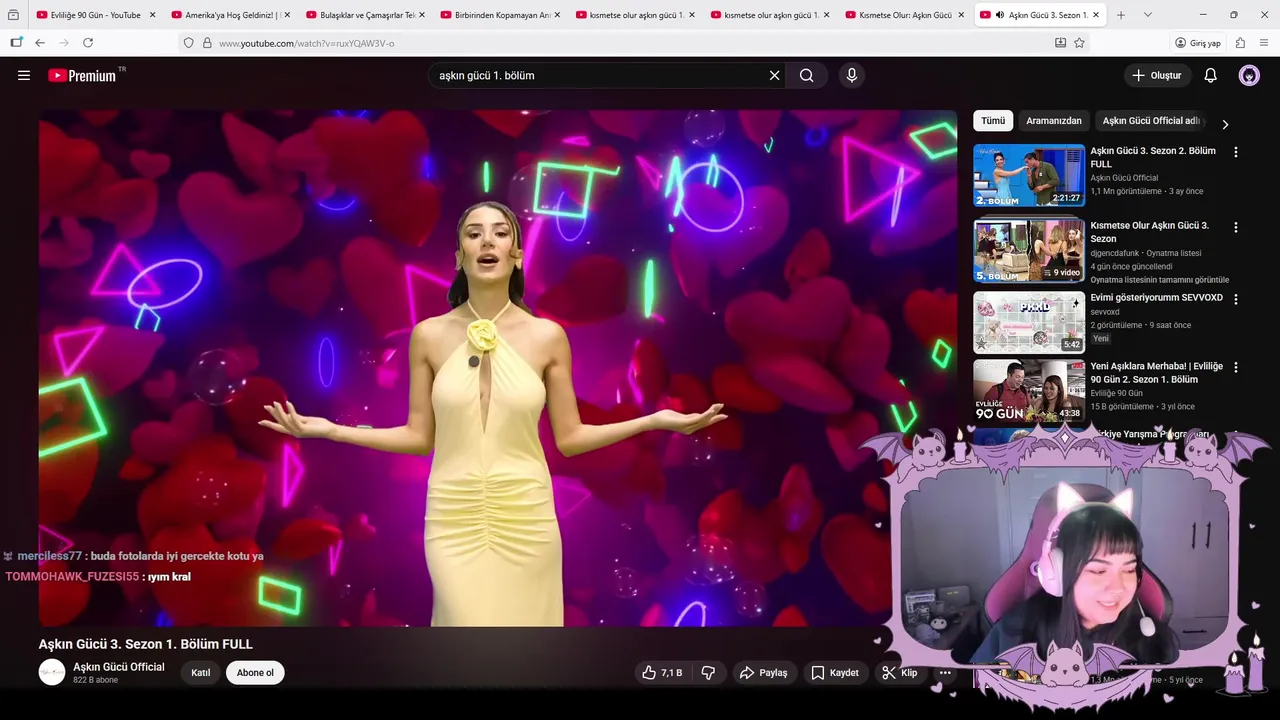Open options for Kısmetse Olur playlist item
Viewport: 1280px width, 720px height.
[1235, 227]
